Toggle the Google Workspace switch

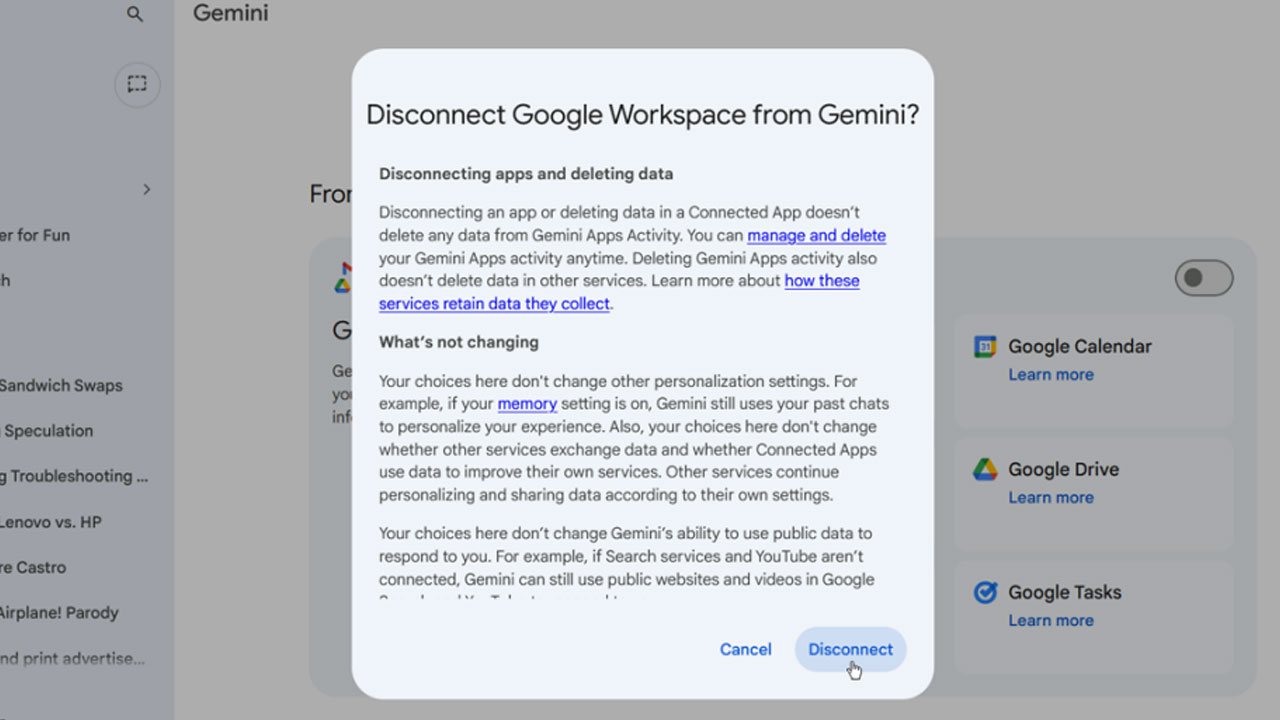[x=1204, y=279]
